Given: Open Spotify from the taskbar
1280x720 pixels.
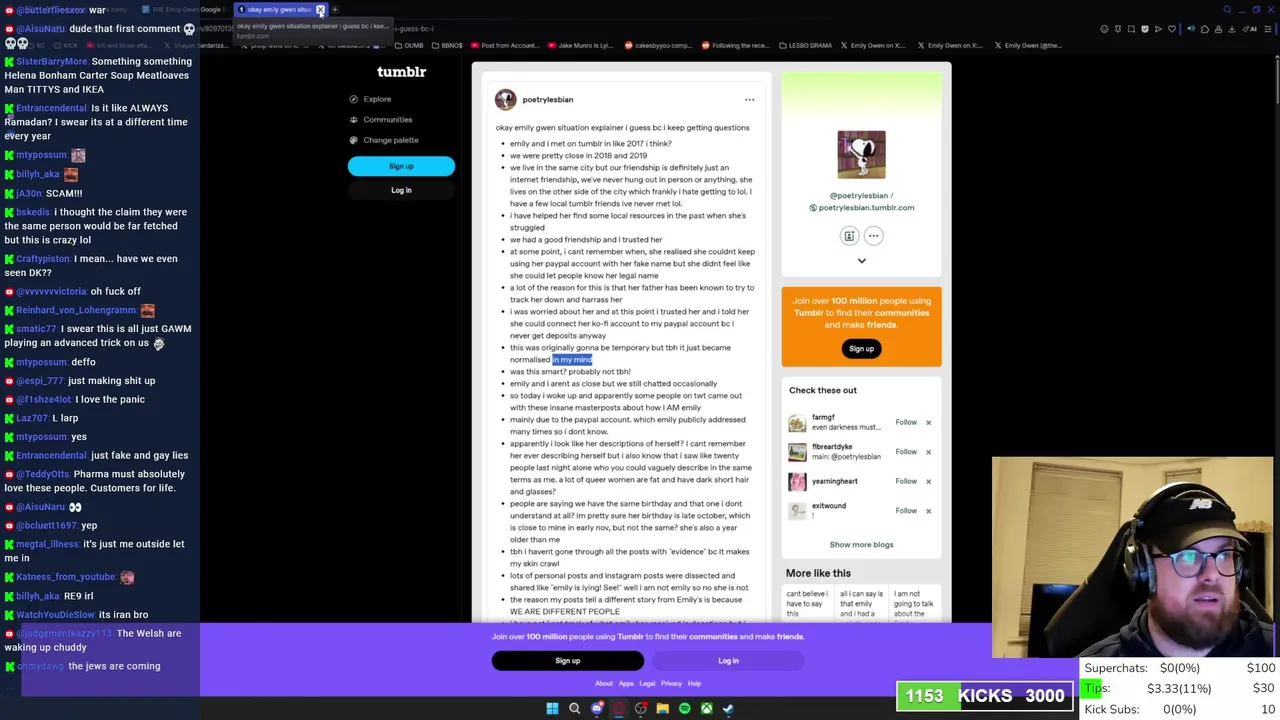Looking at the screenshot, I should (685, 708).
